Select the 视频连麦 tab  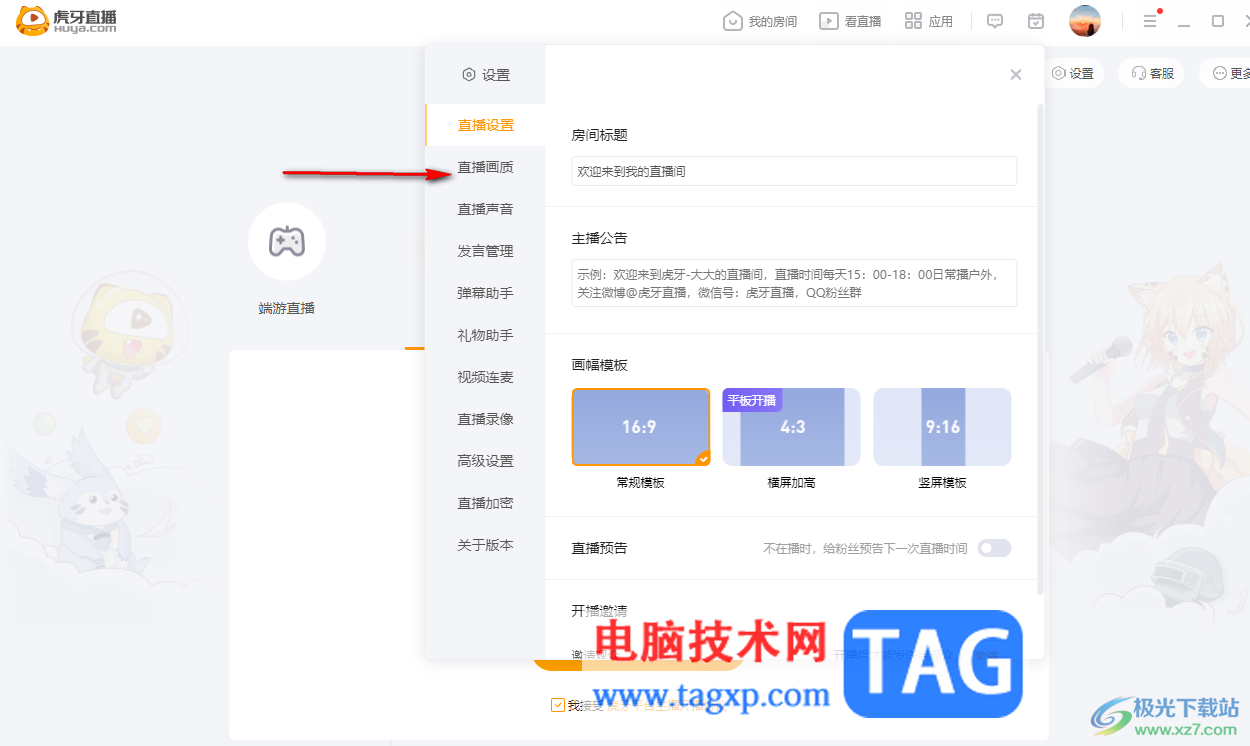point(485,377)
